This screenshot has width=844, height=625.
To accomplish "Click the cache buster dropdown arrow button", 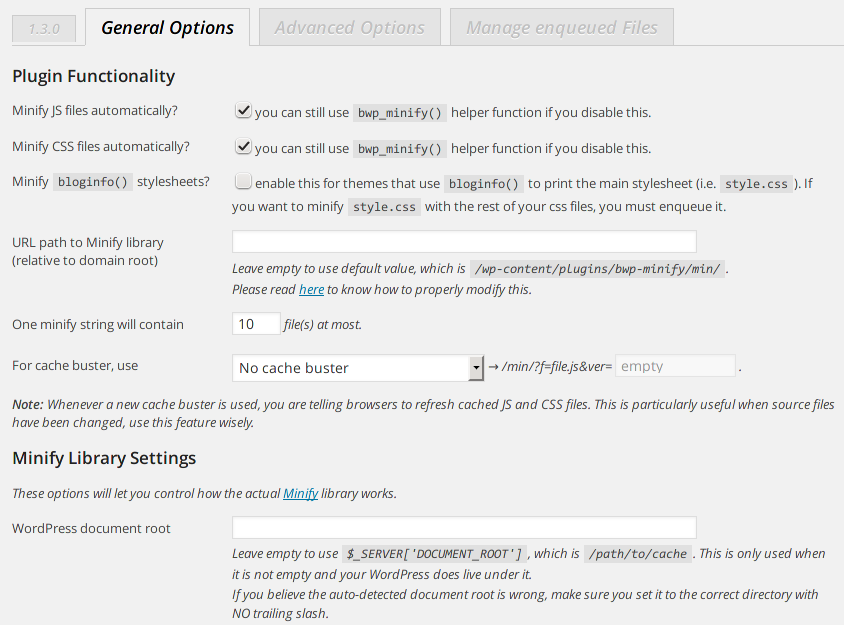I will [476, 368].
